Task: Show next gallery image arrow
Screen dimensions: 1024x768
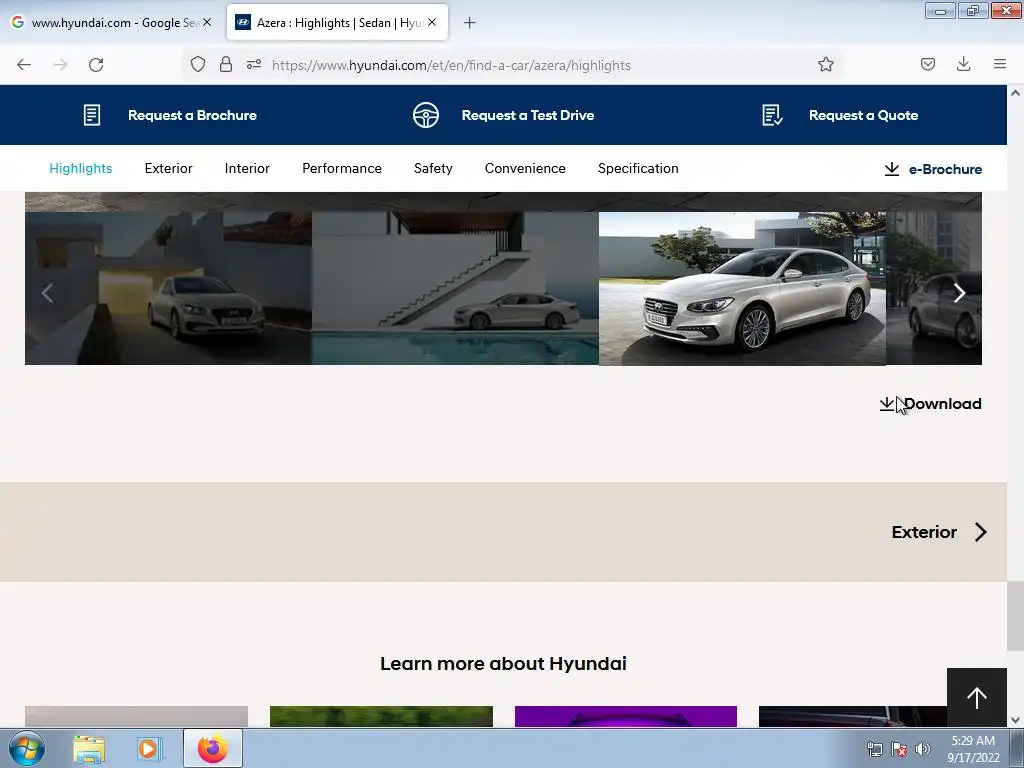Action: [959, 293]
